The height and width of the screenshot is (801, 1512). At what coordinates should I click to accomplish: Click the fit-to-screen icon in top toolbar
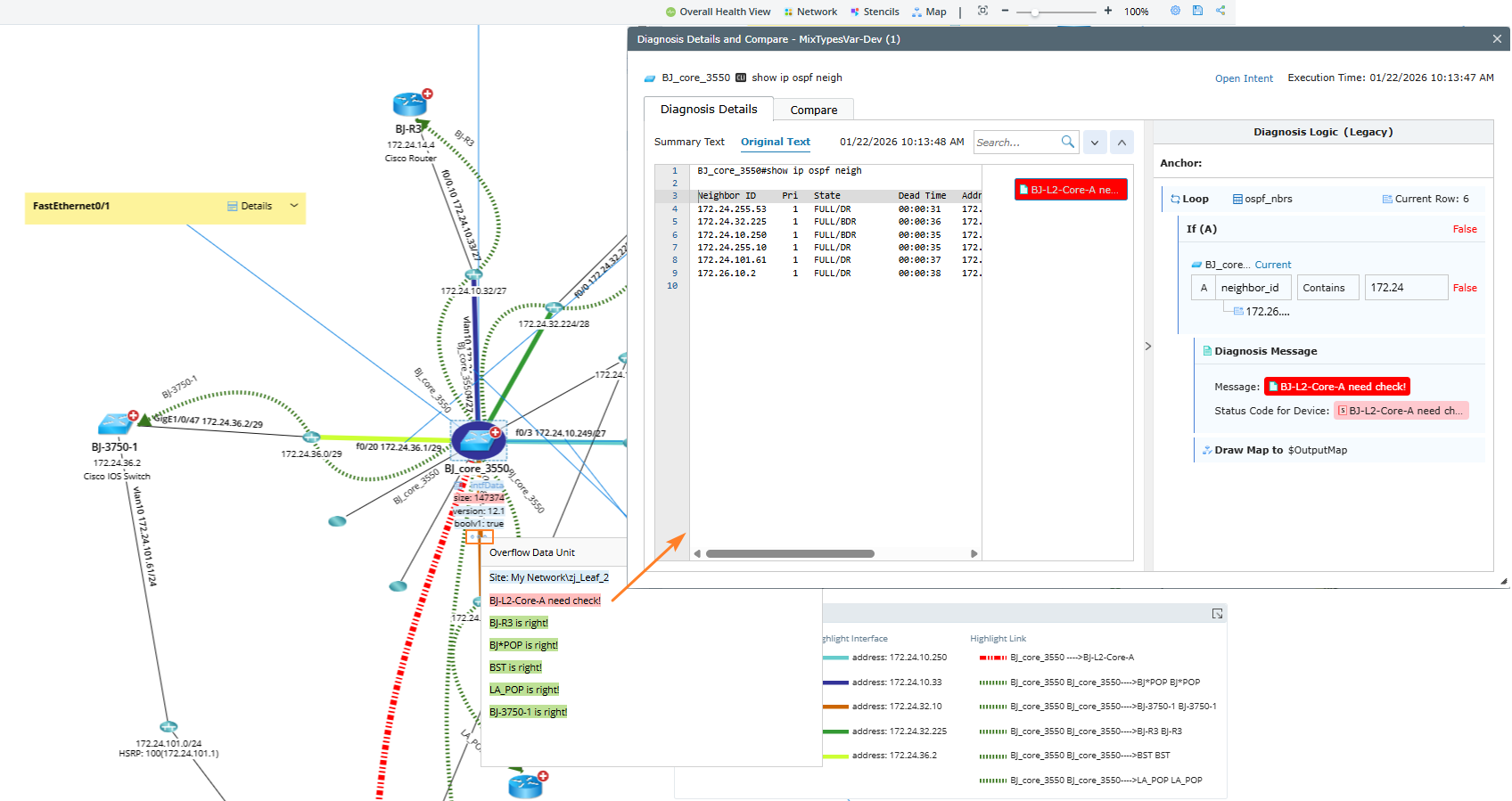point(982,11)
